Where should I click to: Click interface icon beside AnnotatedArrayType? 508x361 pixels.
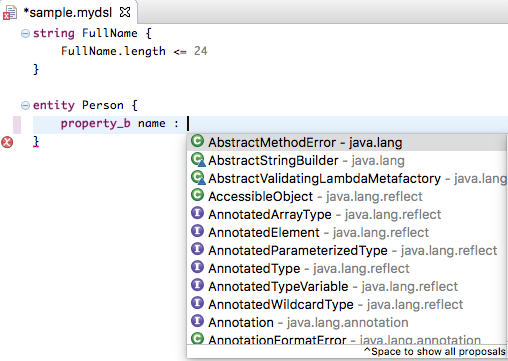point(197,213)
